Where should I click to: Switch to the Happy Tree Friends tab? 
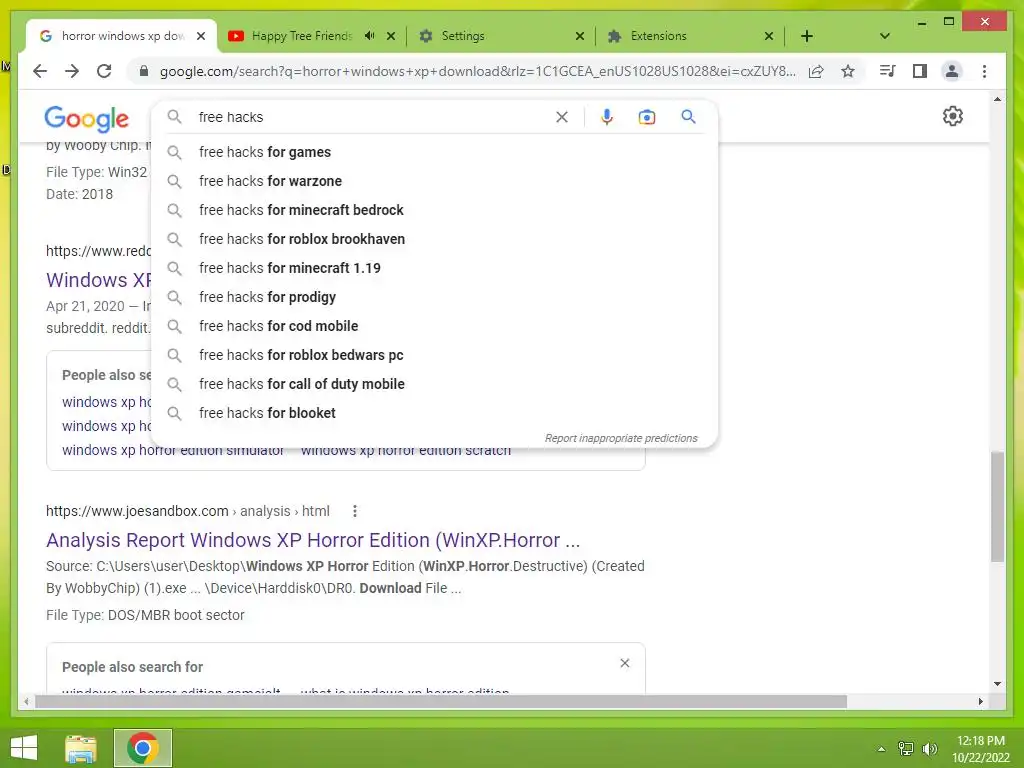tap(302, 36)
